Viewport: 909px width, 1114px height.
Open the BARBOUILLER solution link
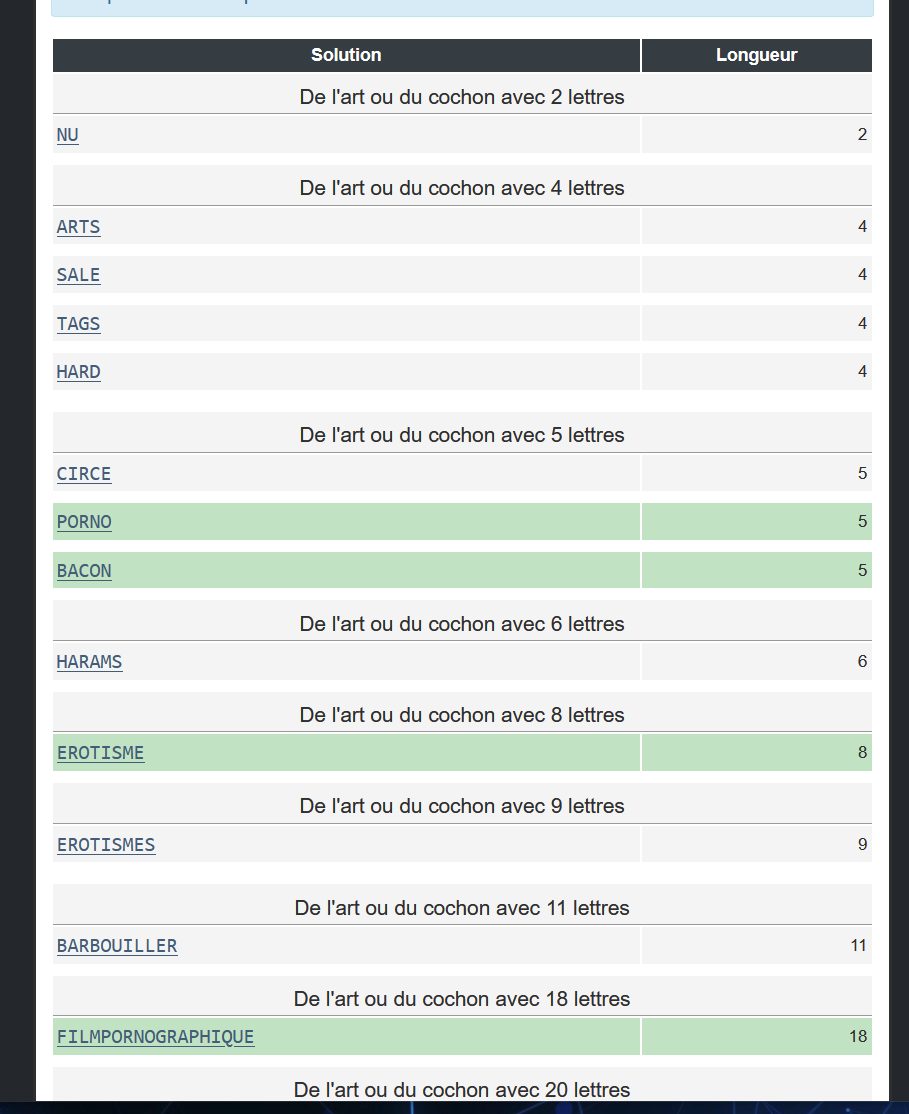117,946
